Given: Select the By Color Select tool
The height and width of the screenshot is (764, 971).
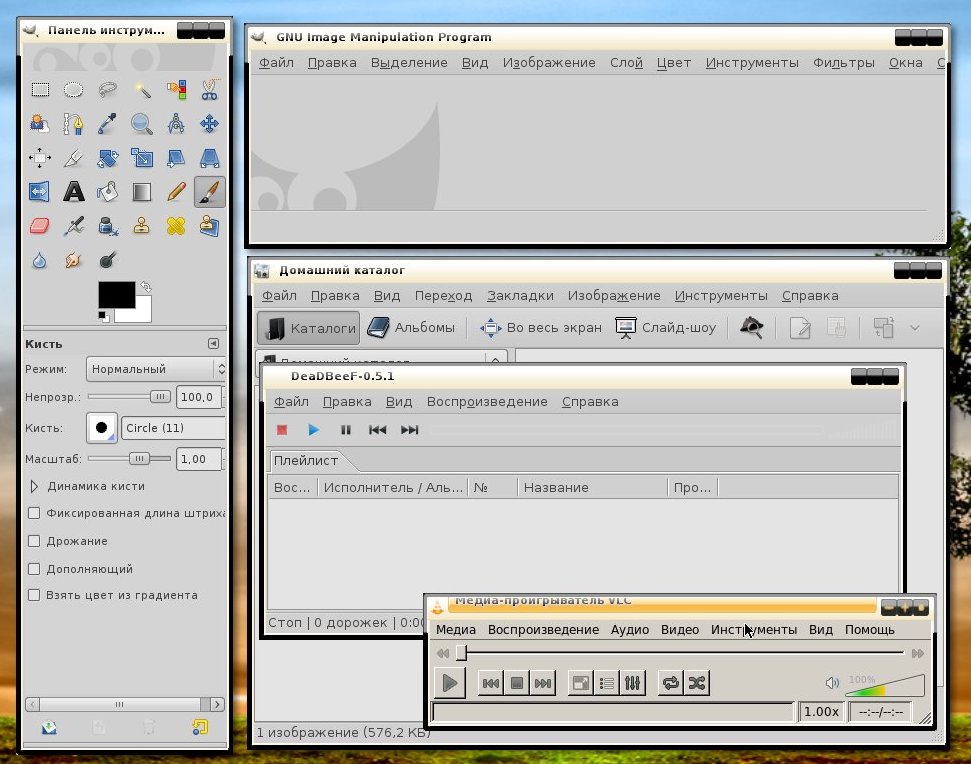Looking at the screenshot, I should pos(176,90).
